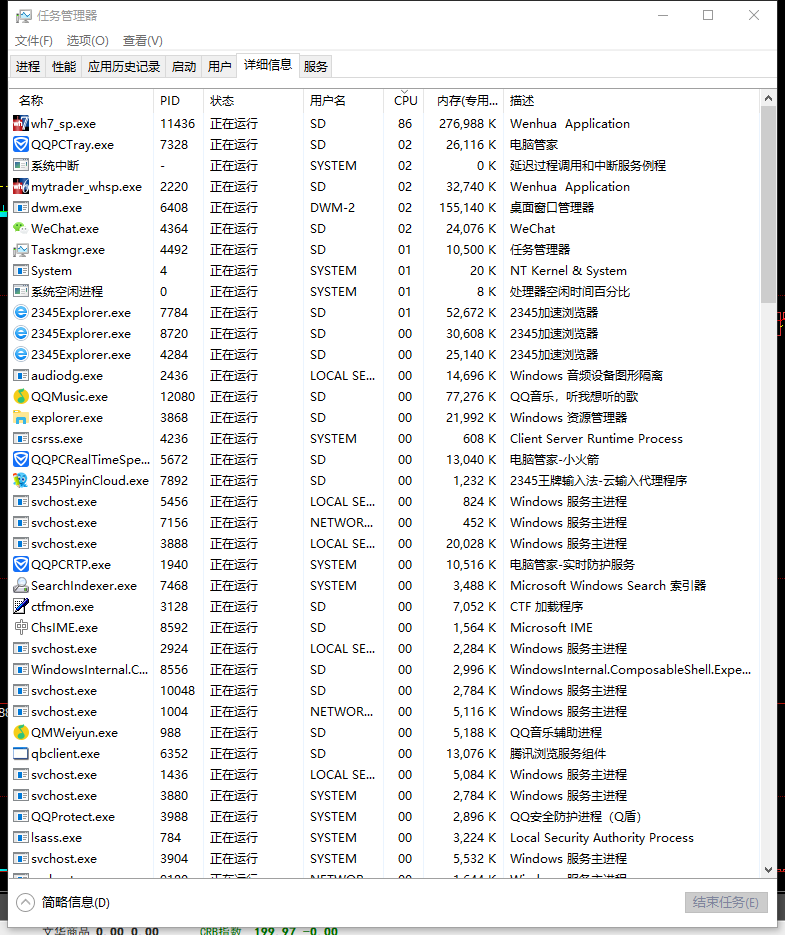Viewport: 785px width, 935px height.
Task: Sort by CPU column header
Action: pos(405,100)
